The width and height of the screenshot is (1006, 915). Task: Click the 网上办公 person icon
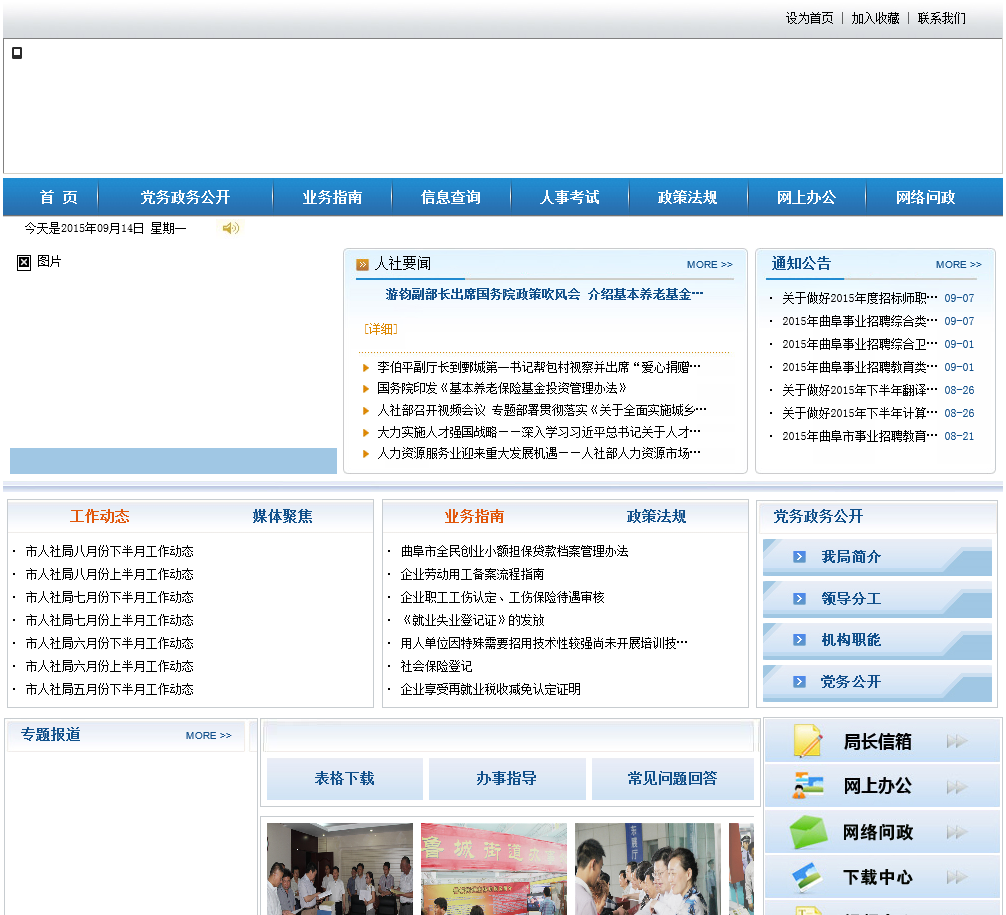(x=807, y=786)
